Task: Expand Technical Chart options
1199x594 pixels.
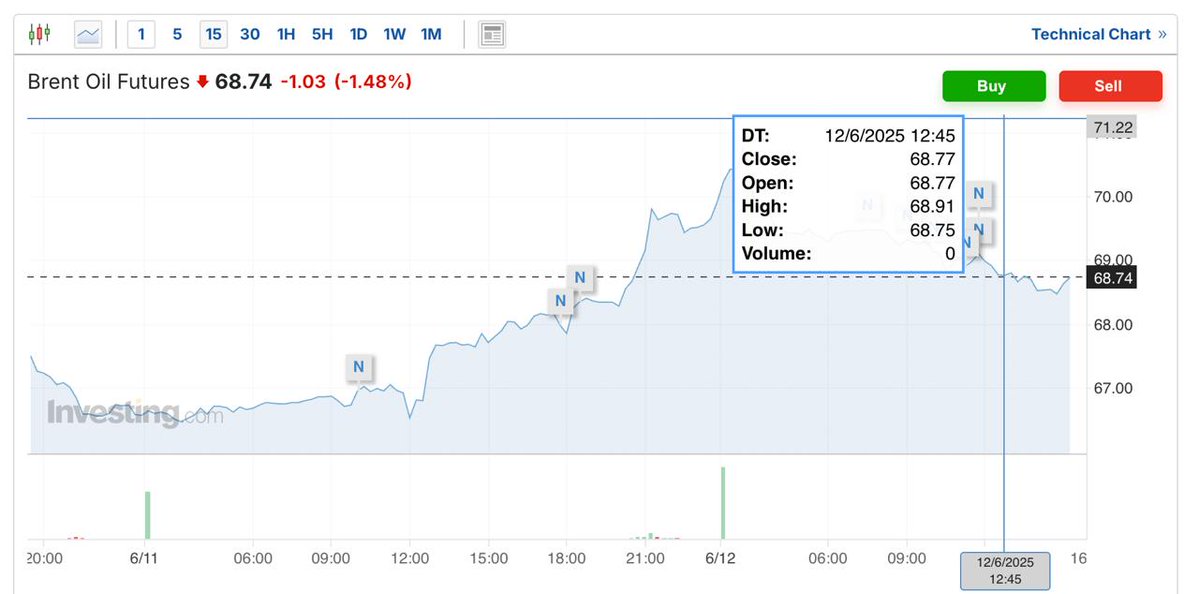Action: 1092,33
